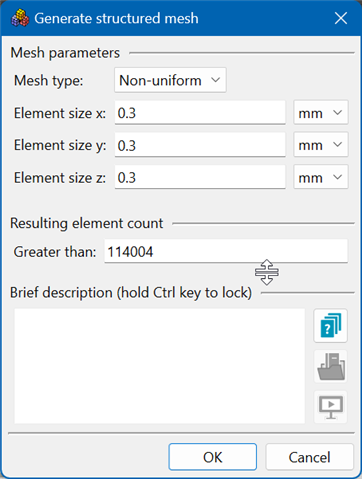Select the Greater than 114004 count field

click(x=226, y=251)
